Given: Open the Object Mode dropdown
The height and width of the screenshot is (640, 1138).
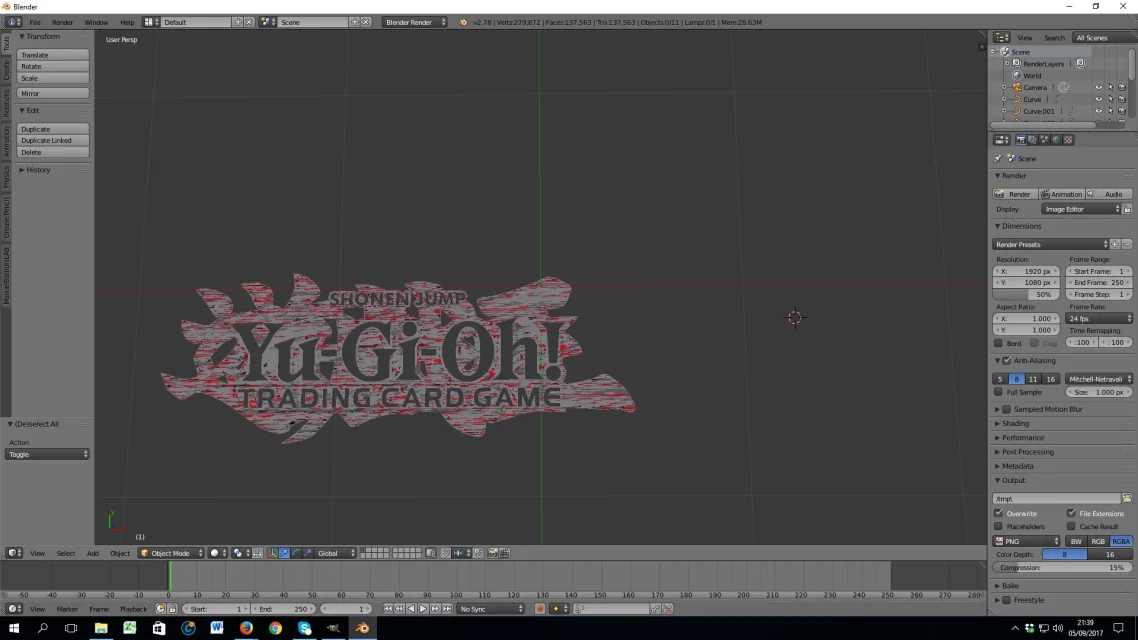Looking at the screenshot, I should tap(171, 553).
